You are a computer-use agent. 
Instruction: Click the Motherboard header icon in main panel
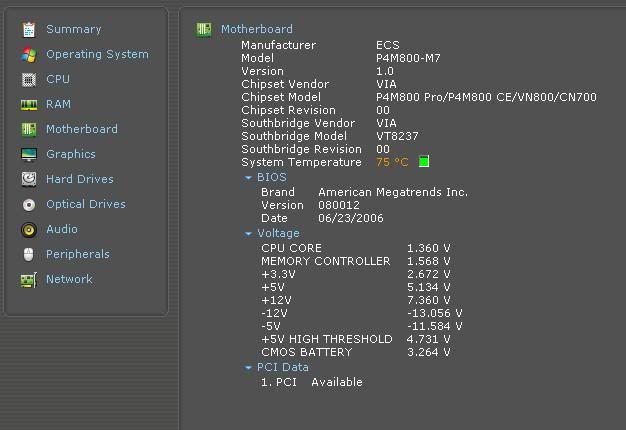click(x=204, y=29)
